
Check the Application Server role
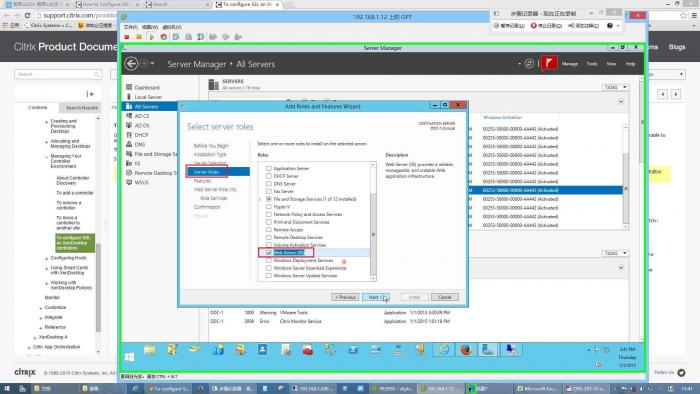269,168
